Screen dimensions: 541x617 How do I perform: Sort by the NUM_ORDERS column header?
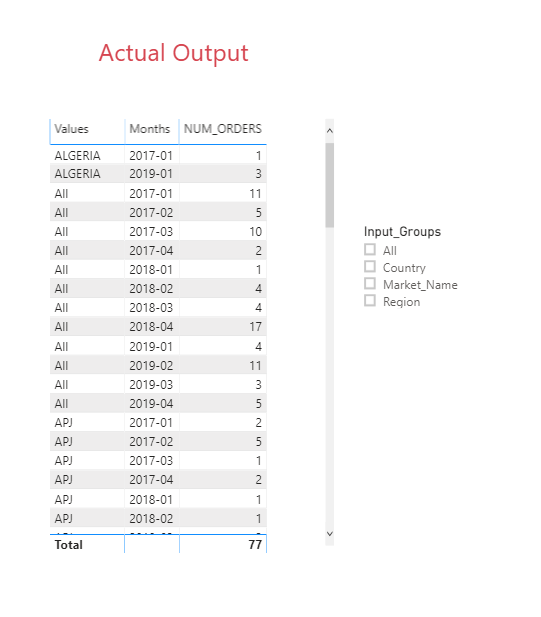[x=223, y=129]
